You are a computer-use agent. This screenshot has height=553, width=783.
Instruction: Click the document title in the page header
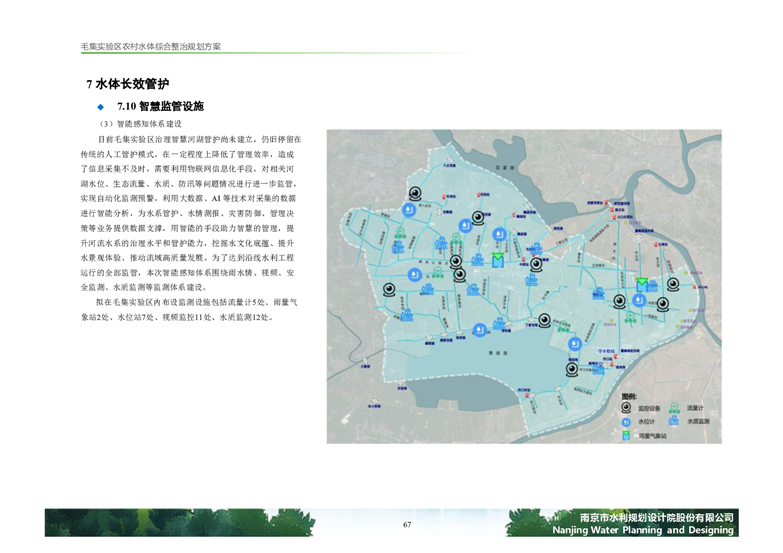click(151, 47)
